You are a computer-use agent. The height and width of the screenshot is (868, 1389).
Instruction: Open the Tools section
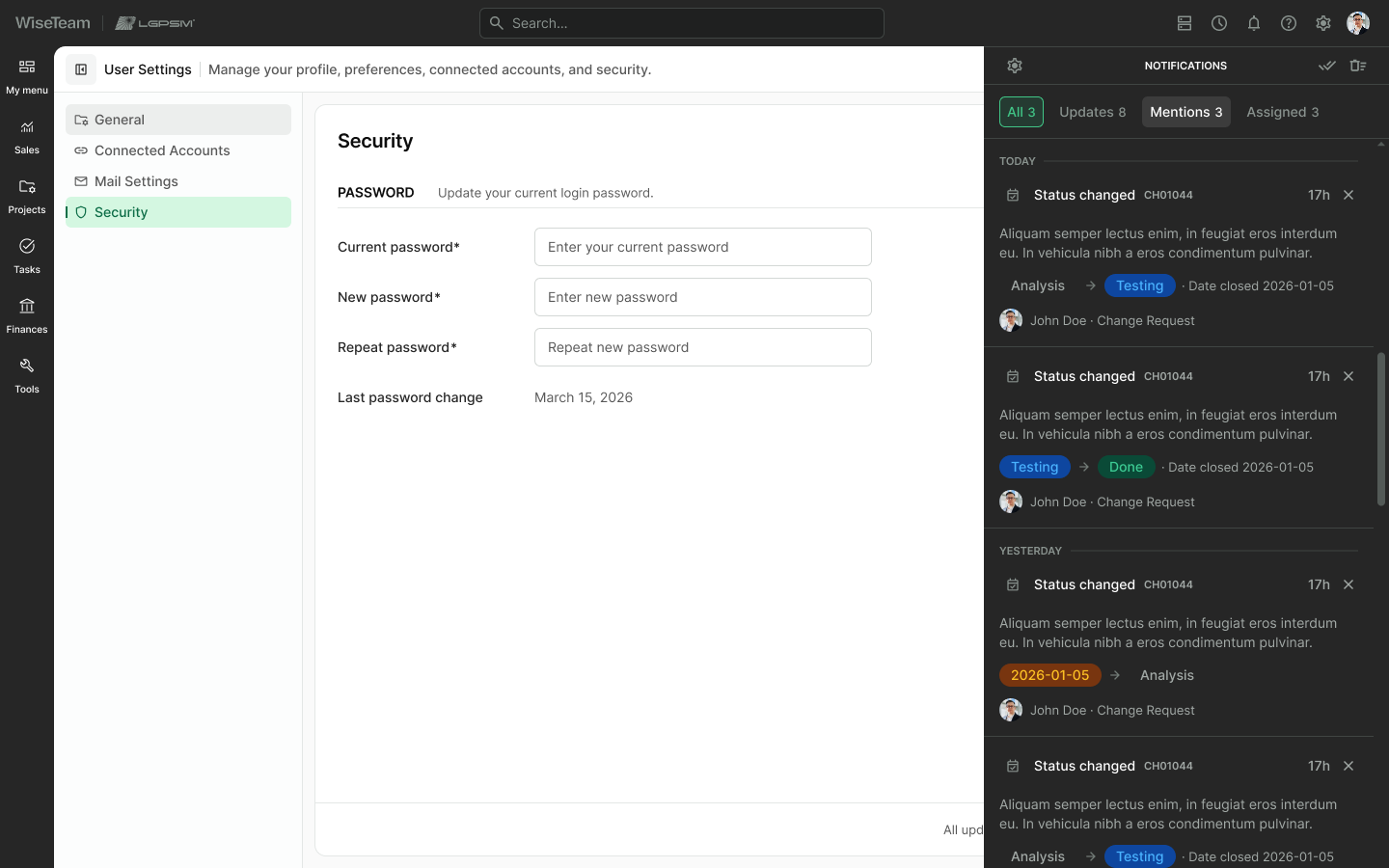pos(27,376)
